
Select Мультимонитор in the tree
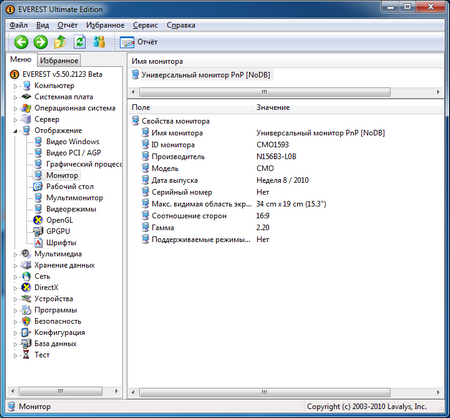(74, 198)
